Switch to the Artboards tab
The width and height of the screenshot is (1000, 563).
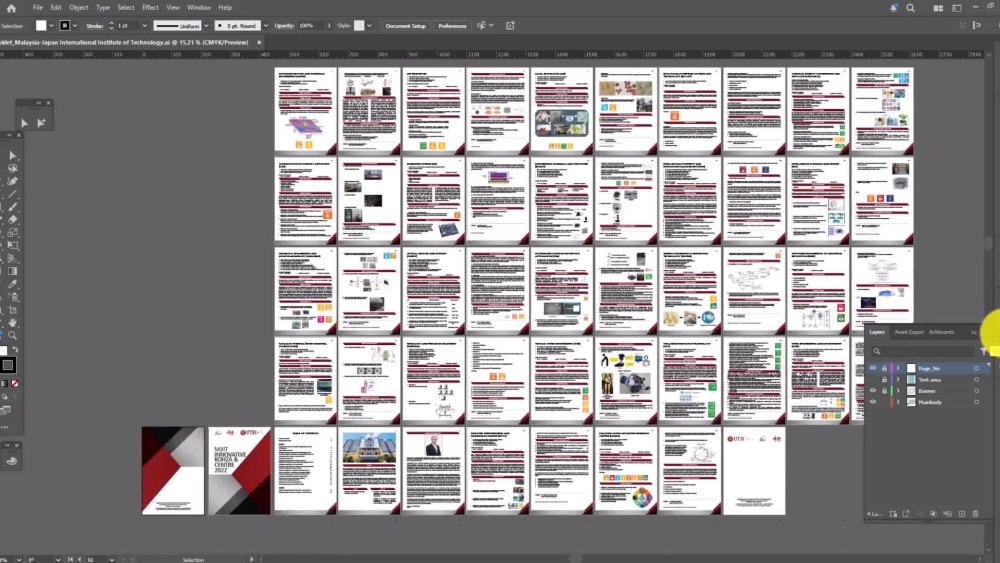click(941, 332)
